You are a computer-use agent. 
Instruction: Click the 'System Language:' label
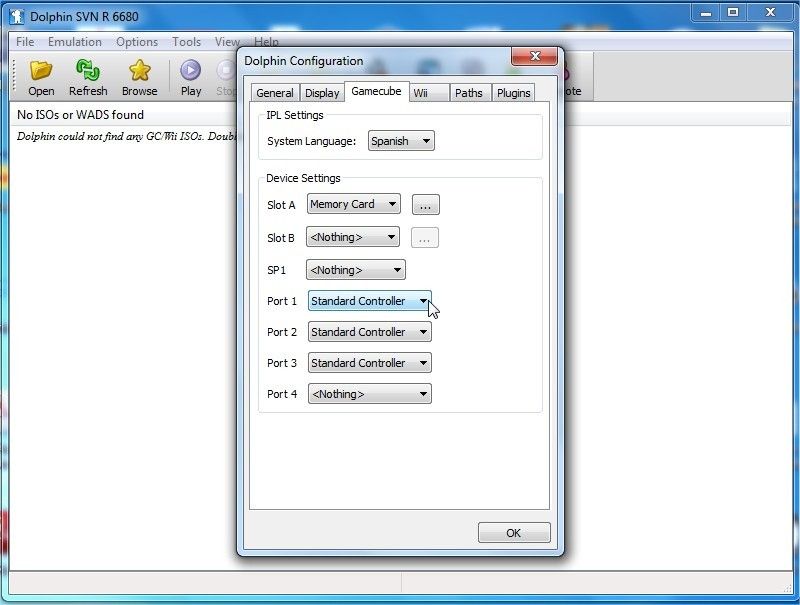tap(311, 141)
